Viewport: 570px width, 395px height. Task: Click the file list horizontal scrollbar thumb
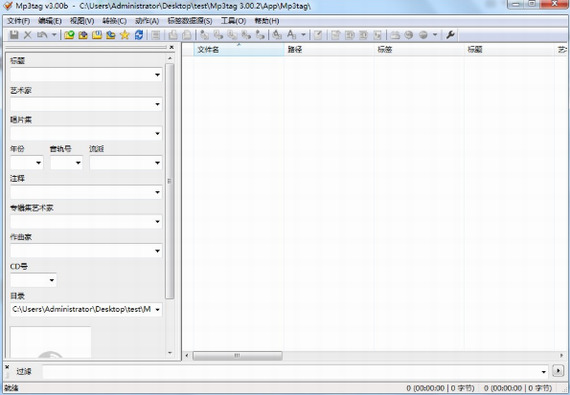(237, 355)
